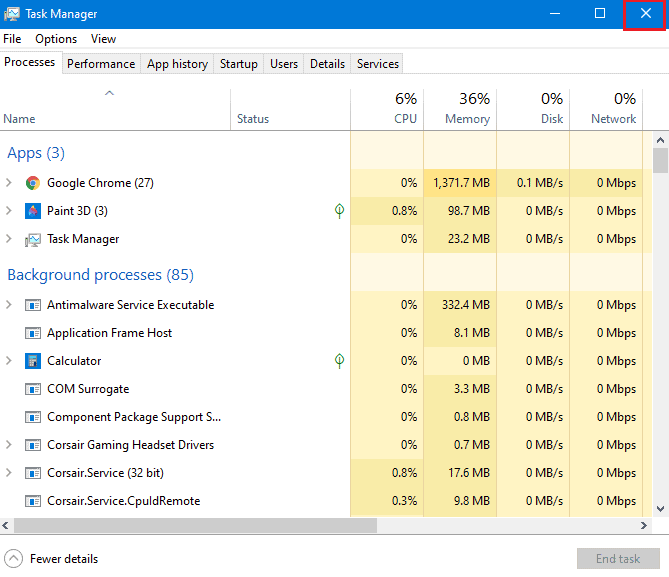
Task: Switch to the Users tab
Action: click(284, 64)
